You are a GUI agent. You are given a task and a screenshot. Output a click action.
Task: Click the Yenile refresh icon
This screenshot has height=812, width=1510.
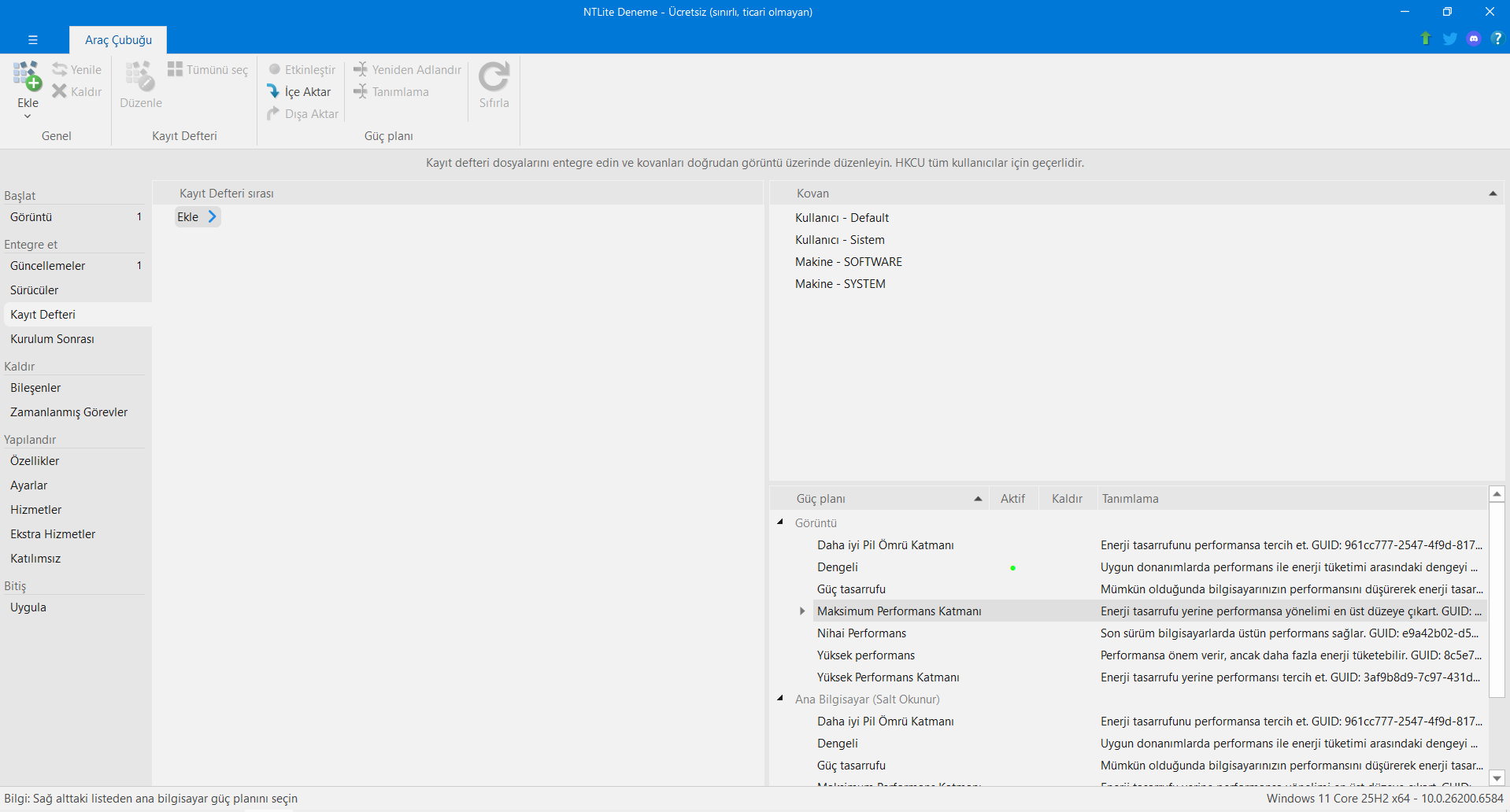point(59,69)
